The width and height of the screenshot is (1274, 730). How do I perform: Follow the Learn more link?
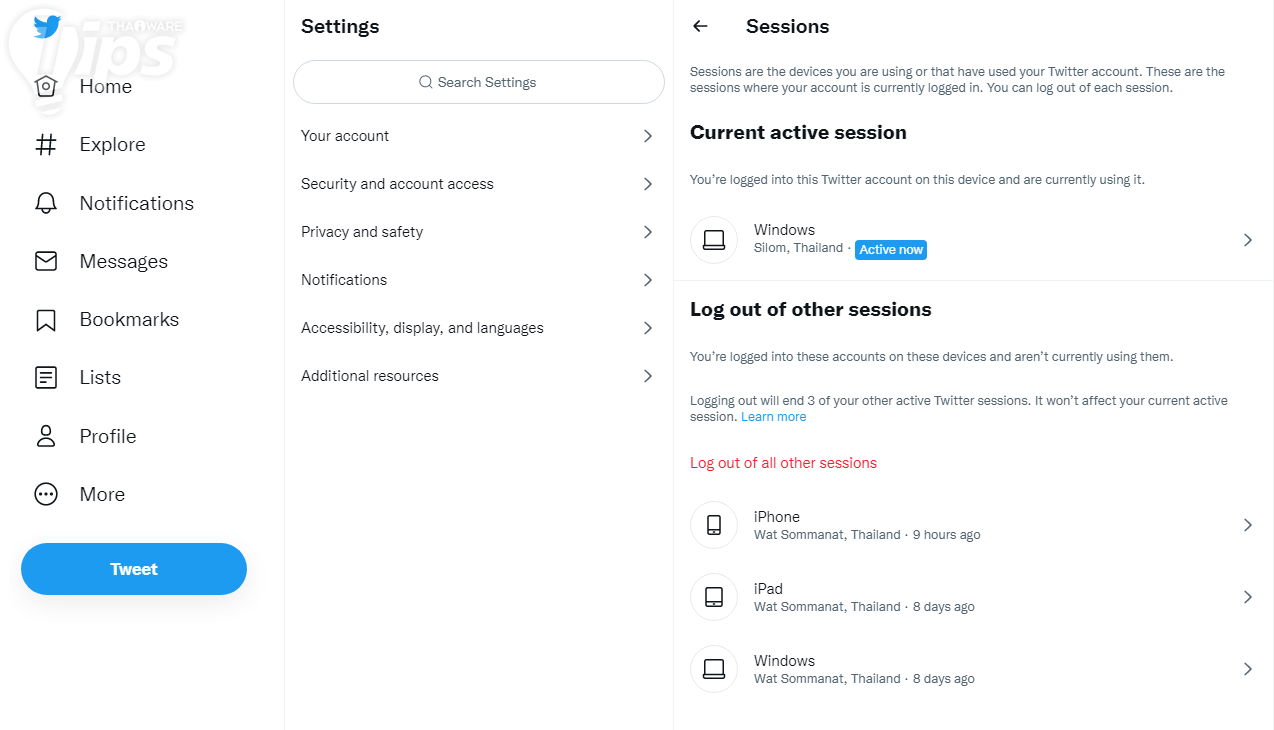tap(773, 417)
